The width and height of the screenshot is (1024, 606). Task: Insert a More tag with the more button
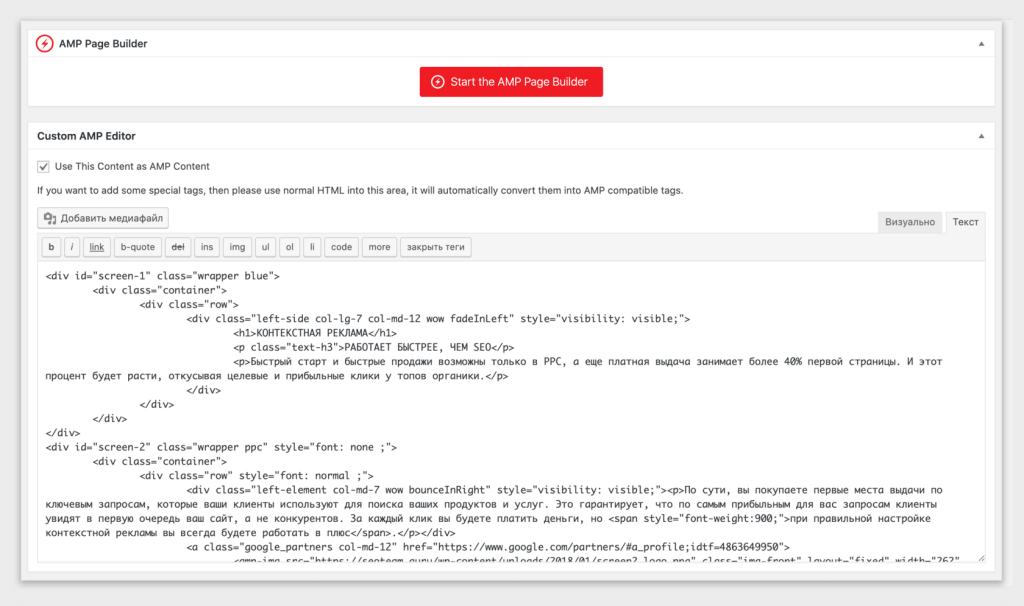[379, 247]
